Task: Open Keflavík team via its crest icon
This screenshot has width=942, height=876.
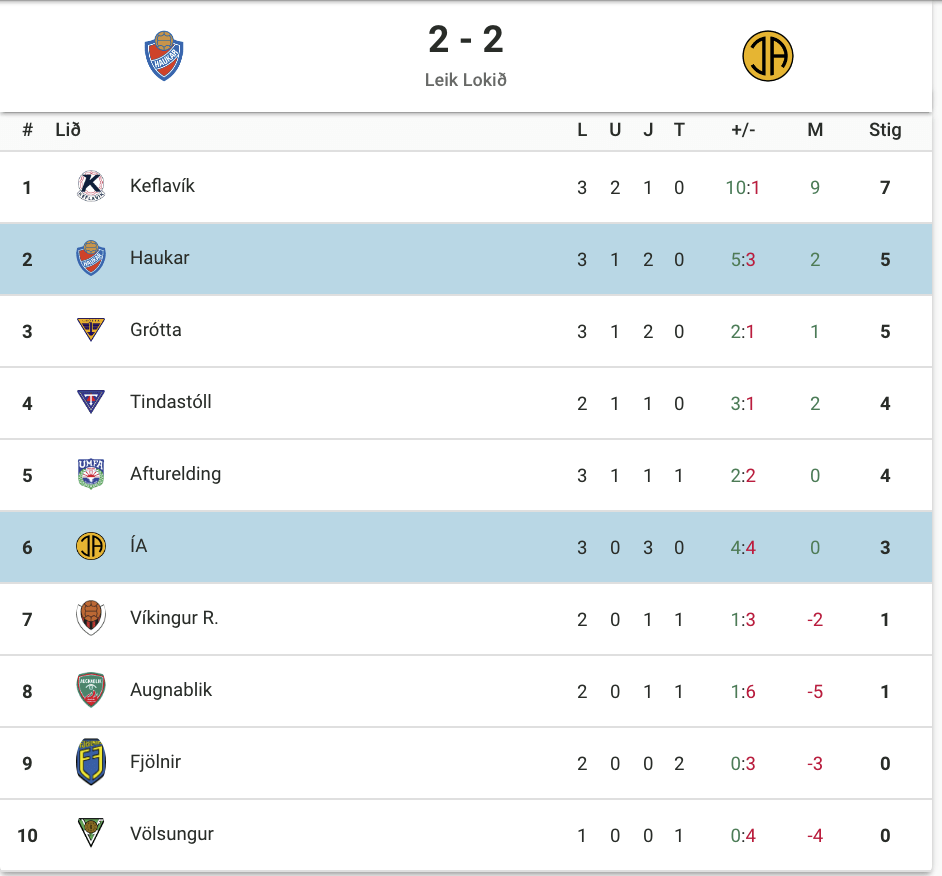Action: click(x=91, y=186)
